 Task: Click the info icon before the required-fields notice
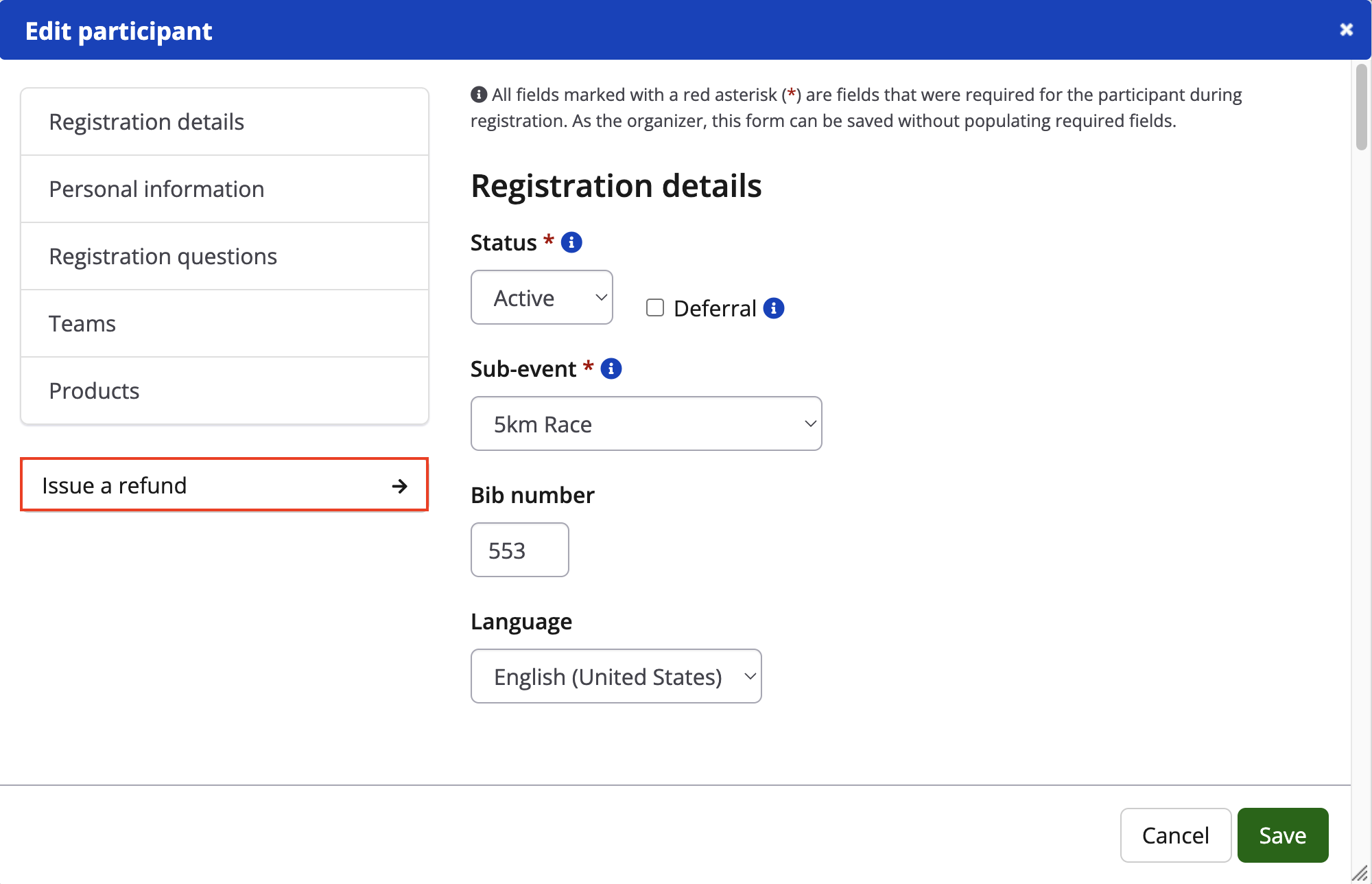point(479,95)
